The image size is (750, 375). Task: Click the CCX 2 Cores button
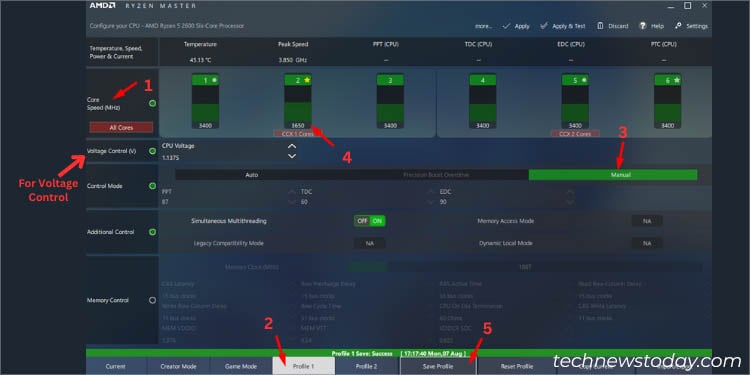point(575,134)
